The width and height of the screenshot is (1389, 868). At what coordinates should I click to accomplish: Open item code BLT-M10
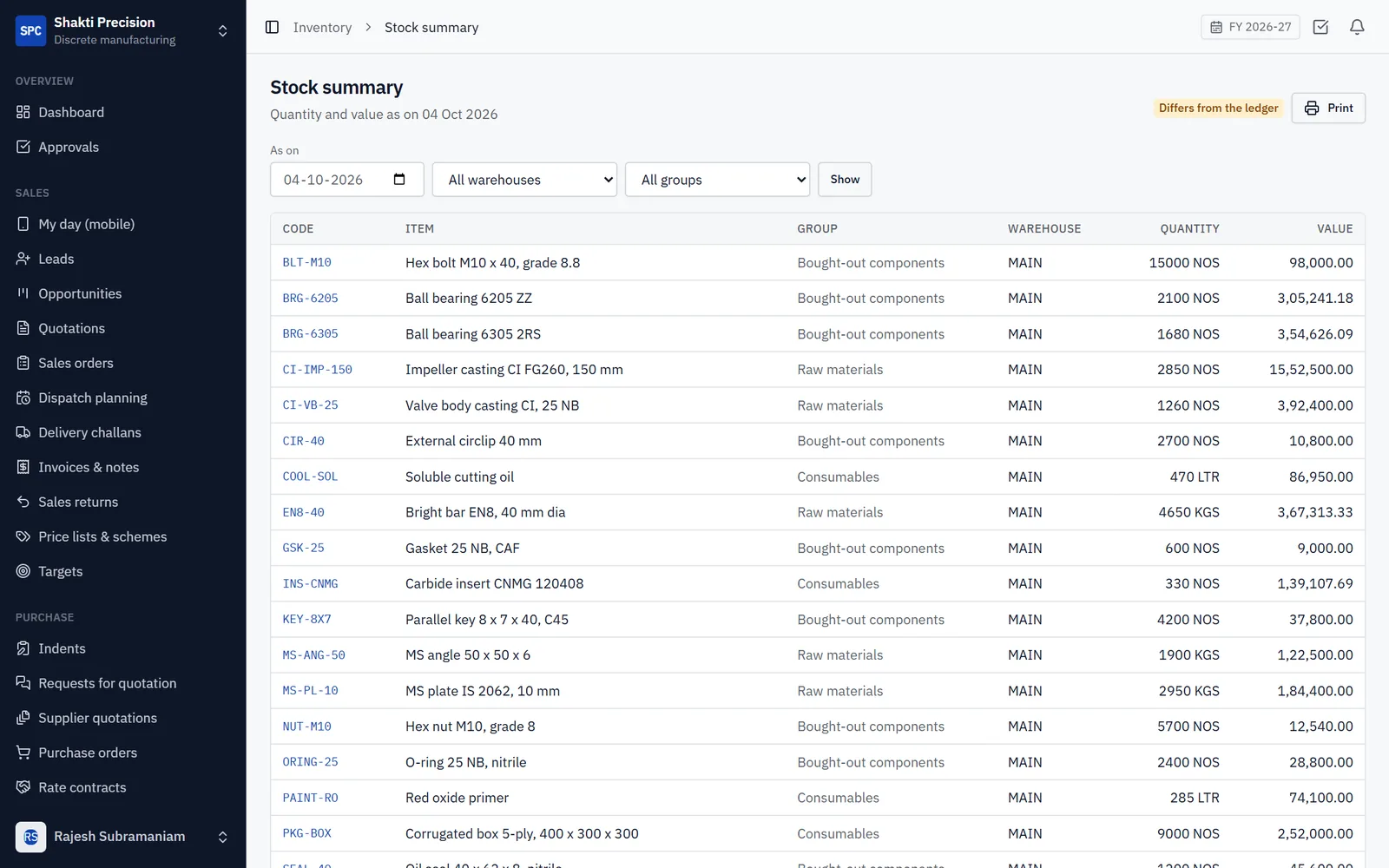click(x=306, y=262)
